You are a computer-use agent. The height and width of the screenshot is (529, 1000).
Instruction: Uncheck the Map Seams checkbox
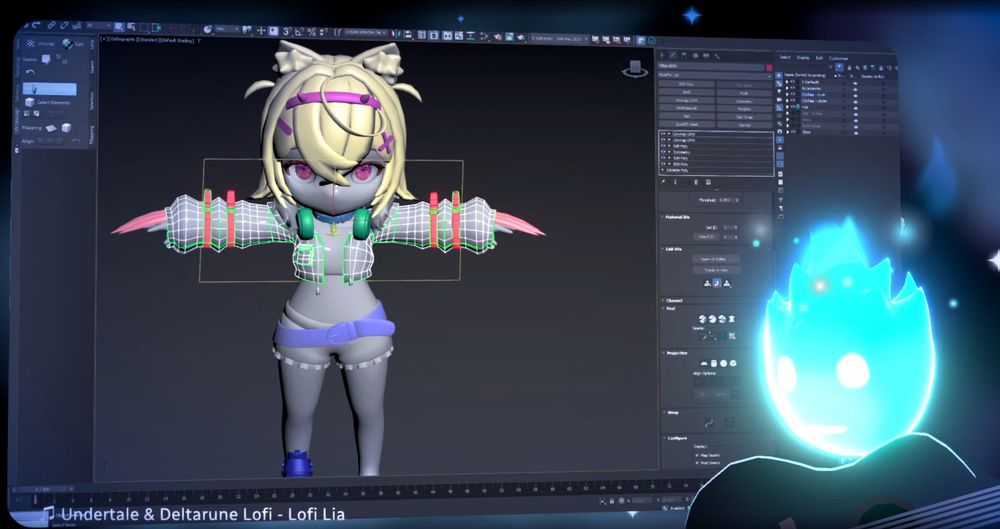click(697, 455)
